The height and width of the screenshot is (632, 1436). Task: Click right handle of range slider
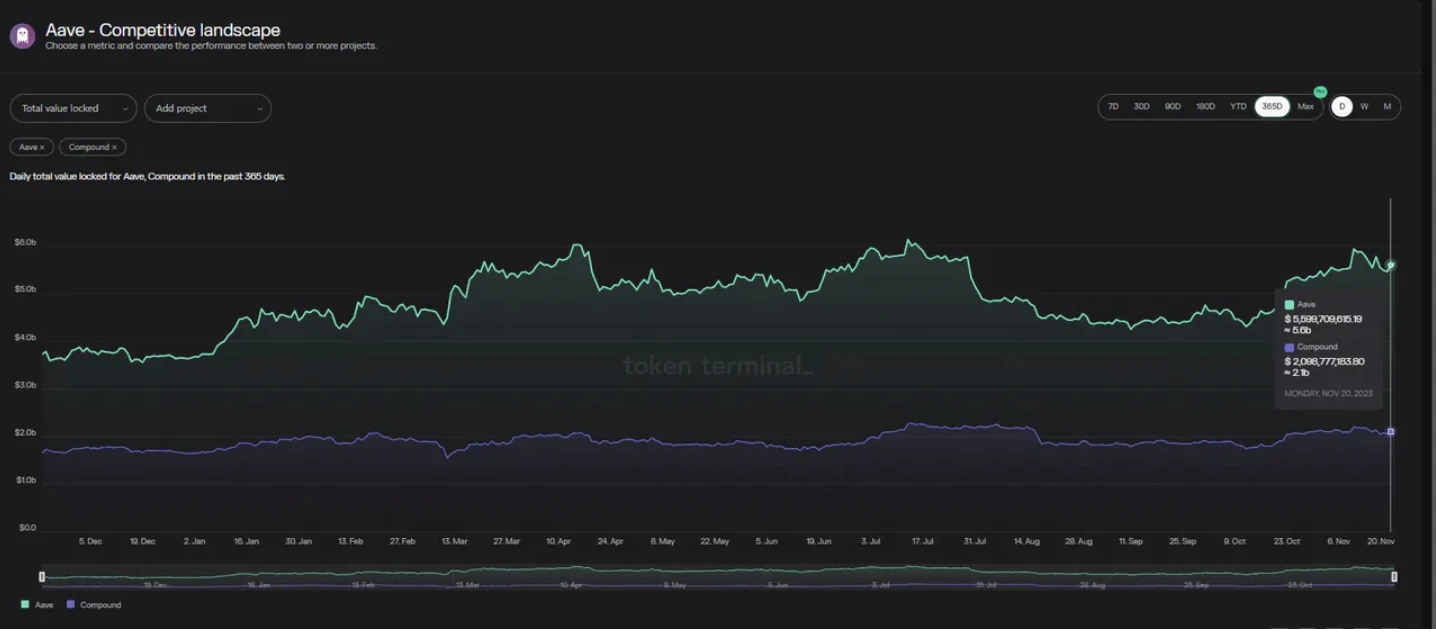tap(1394, 577)
